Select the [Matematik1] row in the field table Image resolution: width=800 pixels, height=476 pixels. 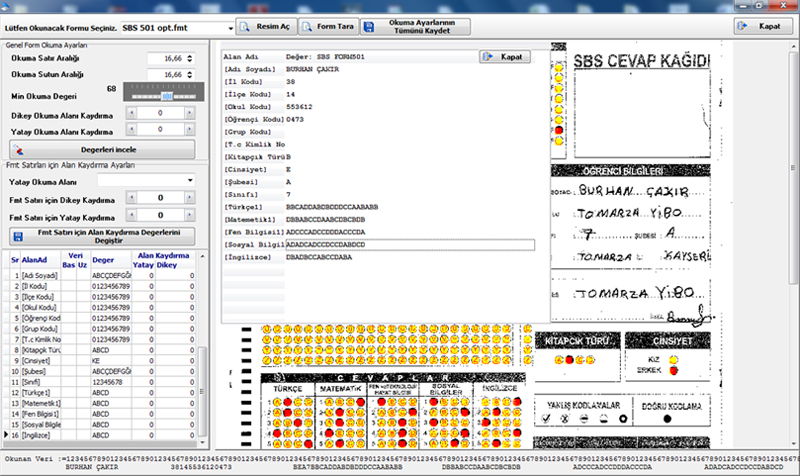click(x=99, y=404)
